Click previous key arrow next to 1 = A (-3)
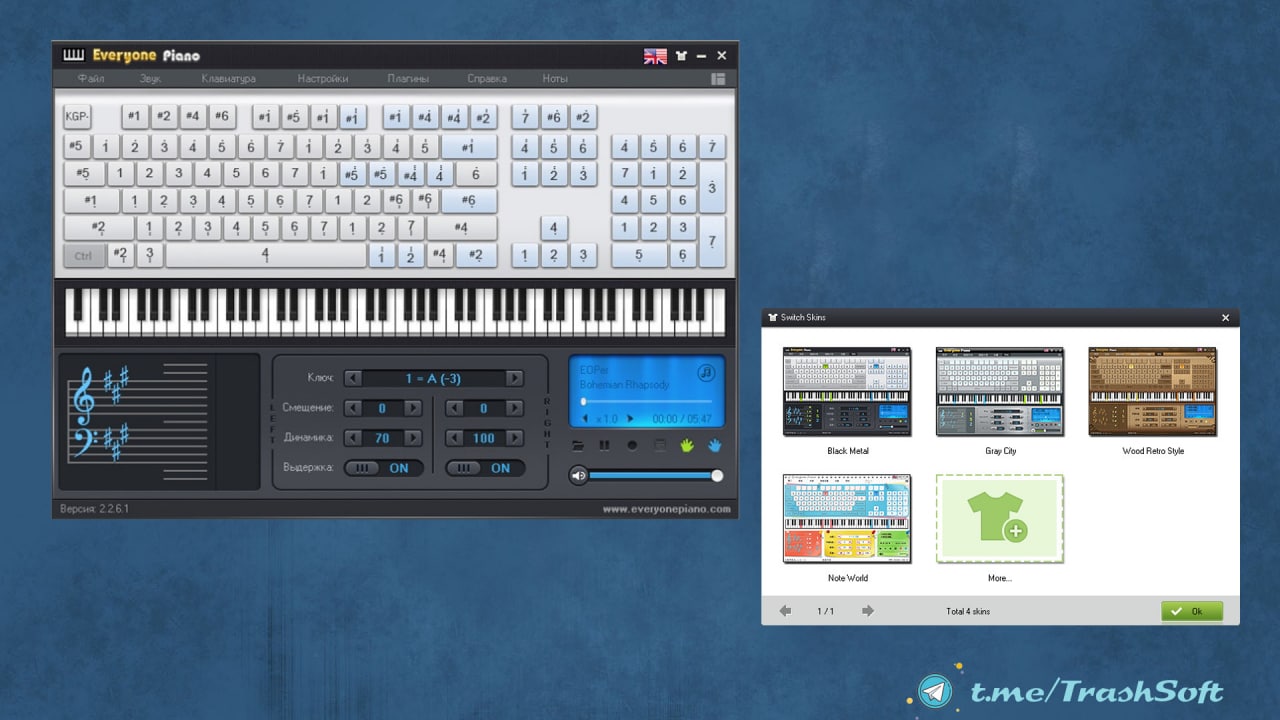Image resolution: width=1280 pixels, height=720 pixels. pos(352,379)
